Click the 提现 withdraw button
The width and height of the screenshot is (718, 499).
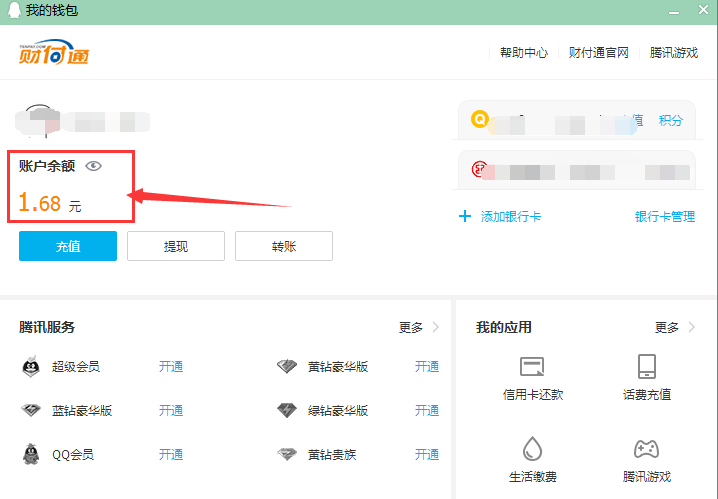(x=176, y=246)
